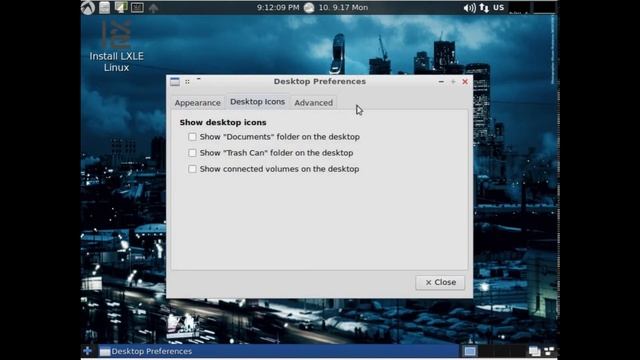
Task: Close Desktop Preferences with red X
Action: click(x=465, y=82)
